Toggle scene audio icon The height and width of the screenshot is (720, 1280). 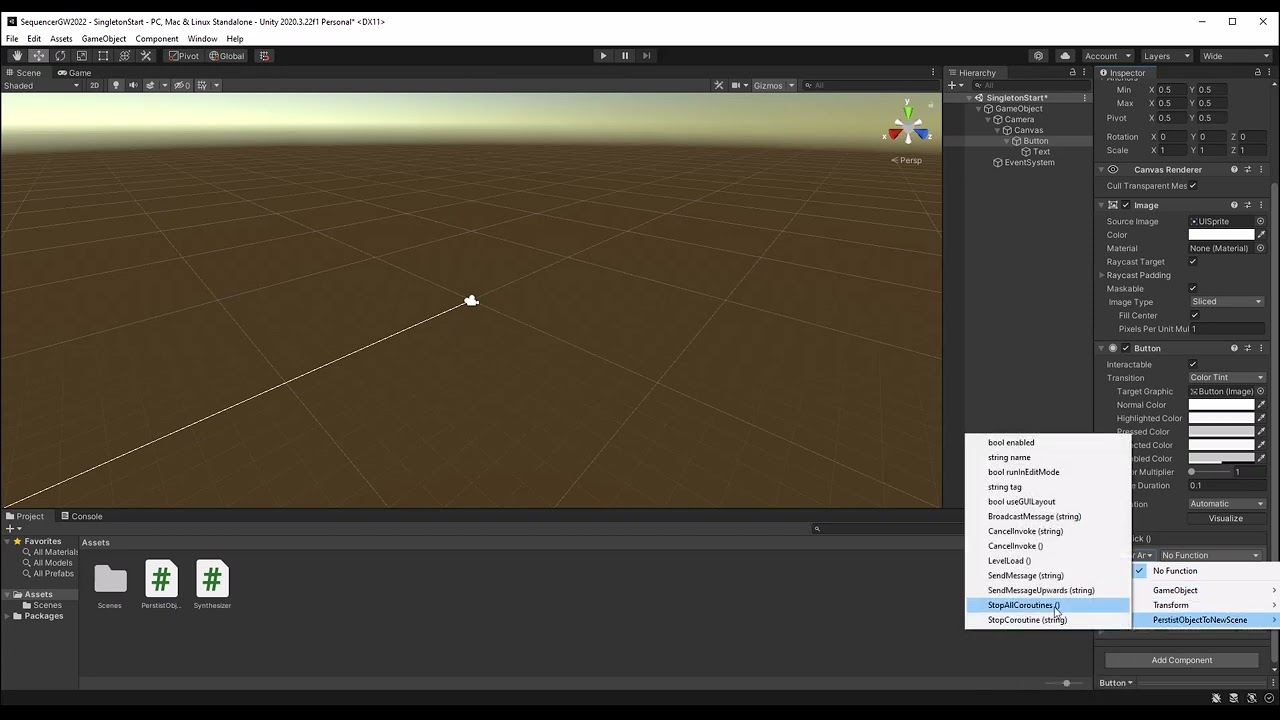point(133,85)
